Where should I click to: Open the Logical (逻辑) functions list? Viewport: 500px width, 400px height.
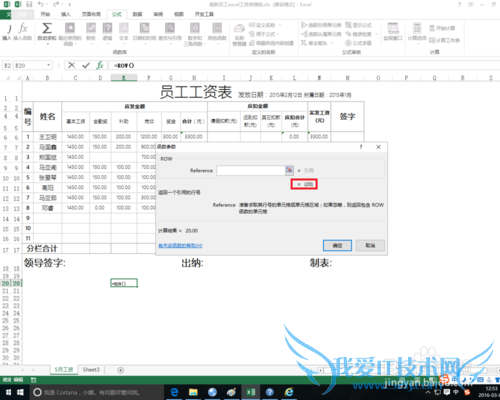pyautogui.click(x=107, y=32)
